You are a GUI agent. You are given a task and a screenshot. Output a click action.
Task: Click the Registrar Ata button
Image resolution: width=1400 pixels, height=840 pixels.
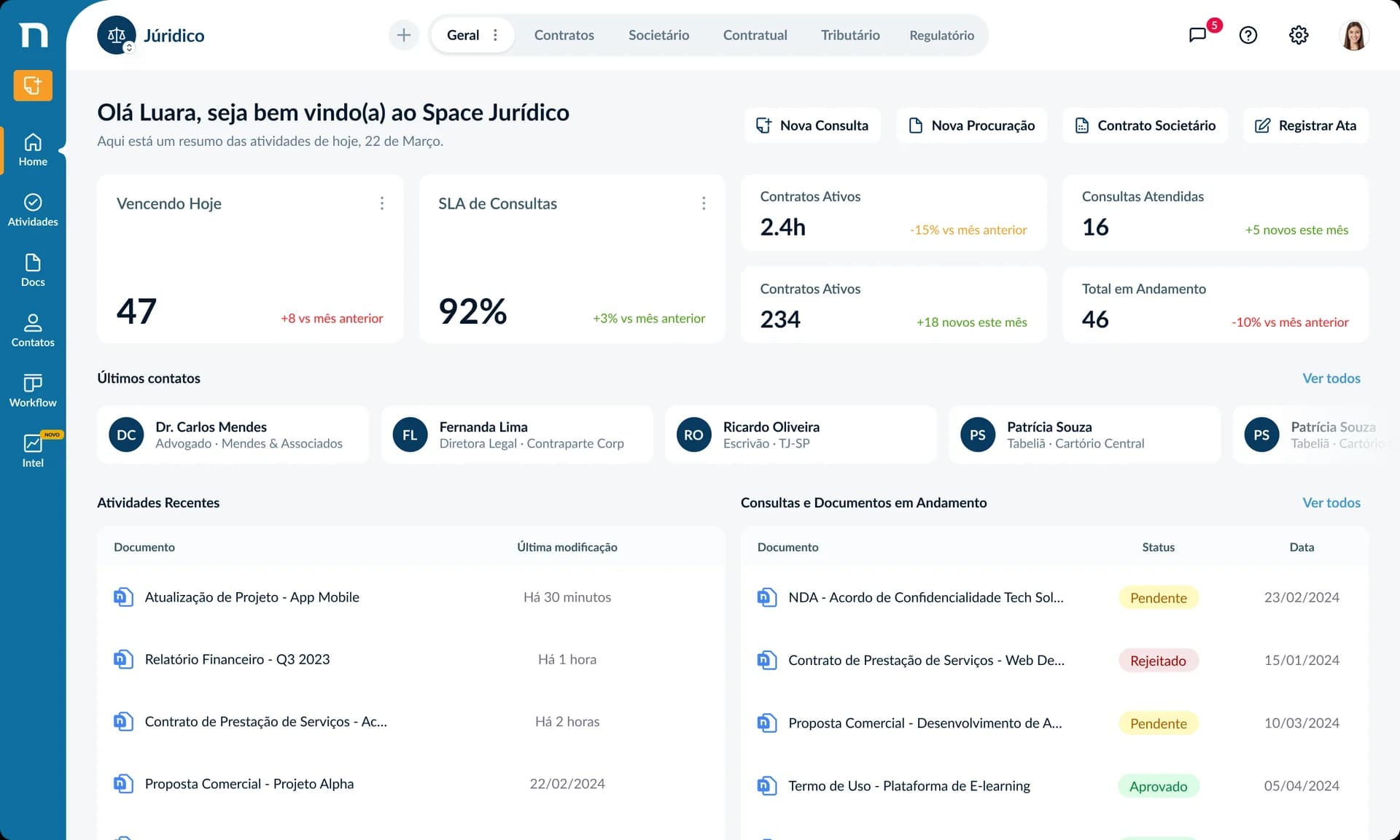(1305, 125)
